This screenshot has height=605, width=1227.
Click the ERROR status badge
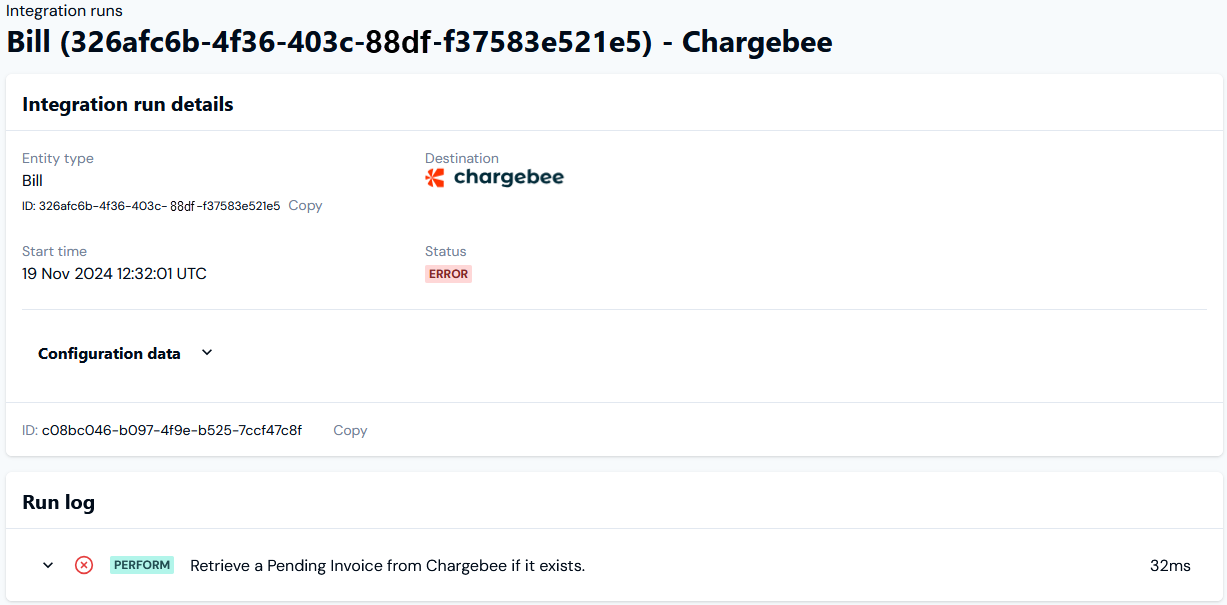[x=448, y=274]
